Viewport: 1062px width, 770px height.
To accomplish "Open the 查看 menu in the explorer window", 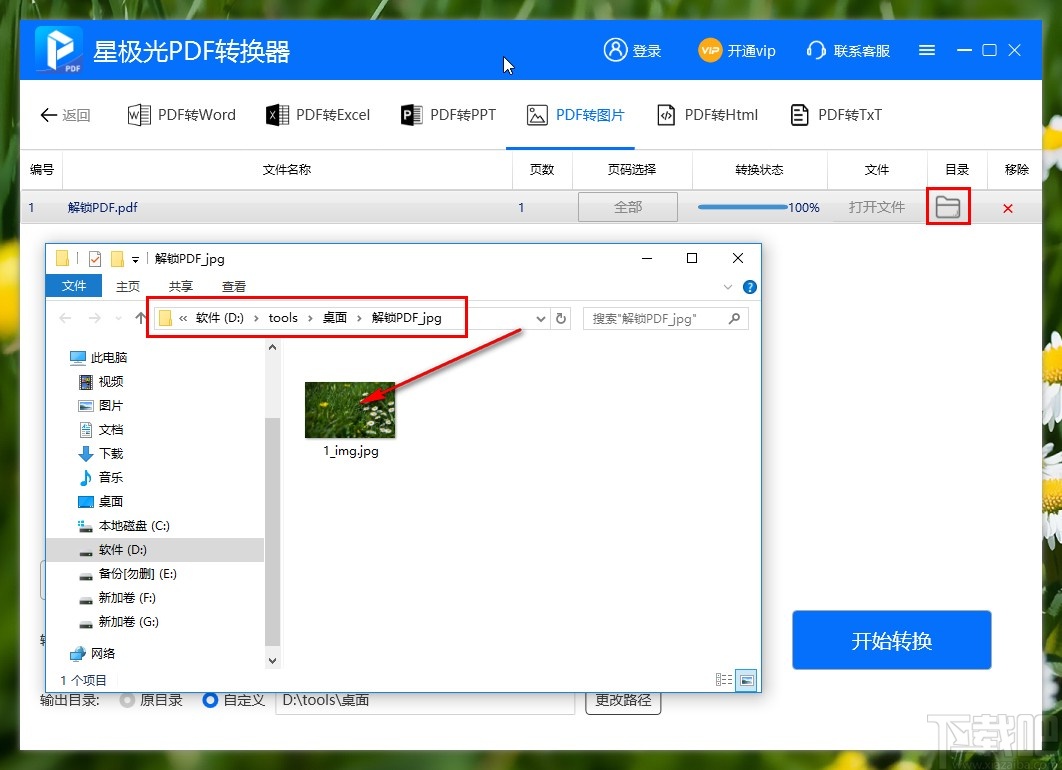I will click(233, 286).
